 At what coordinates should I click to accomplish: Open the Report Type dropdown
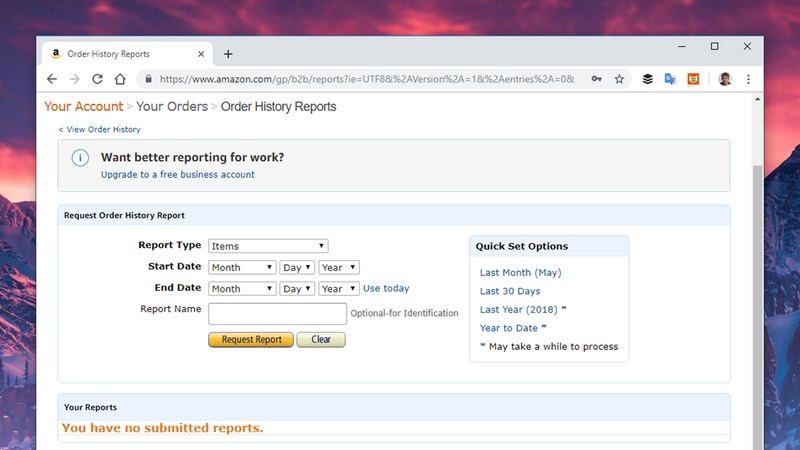click(268, 246)
